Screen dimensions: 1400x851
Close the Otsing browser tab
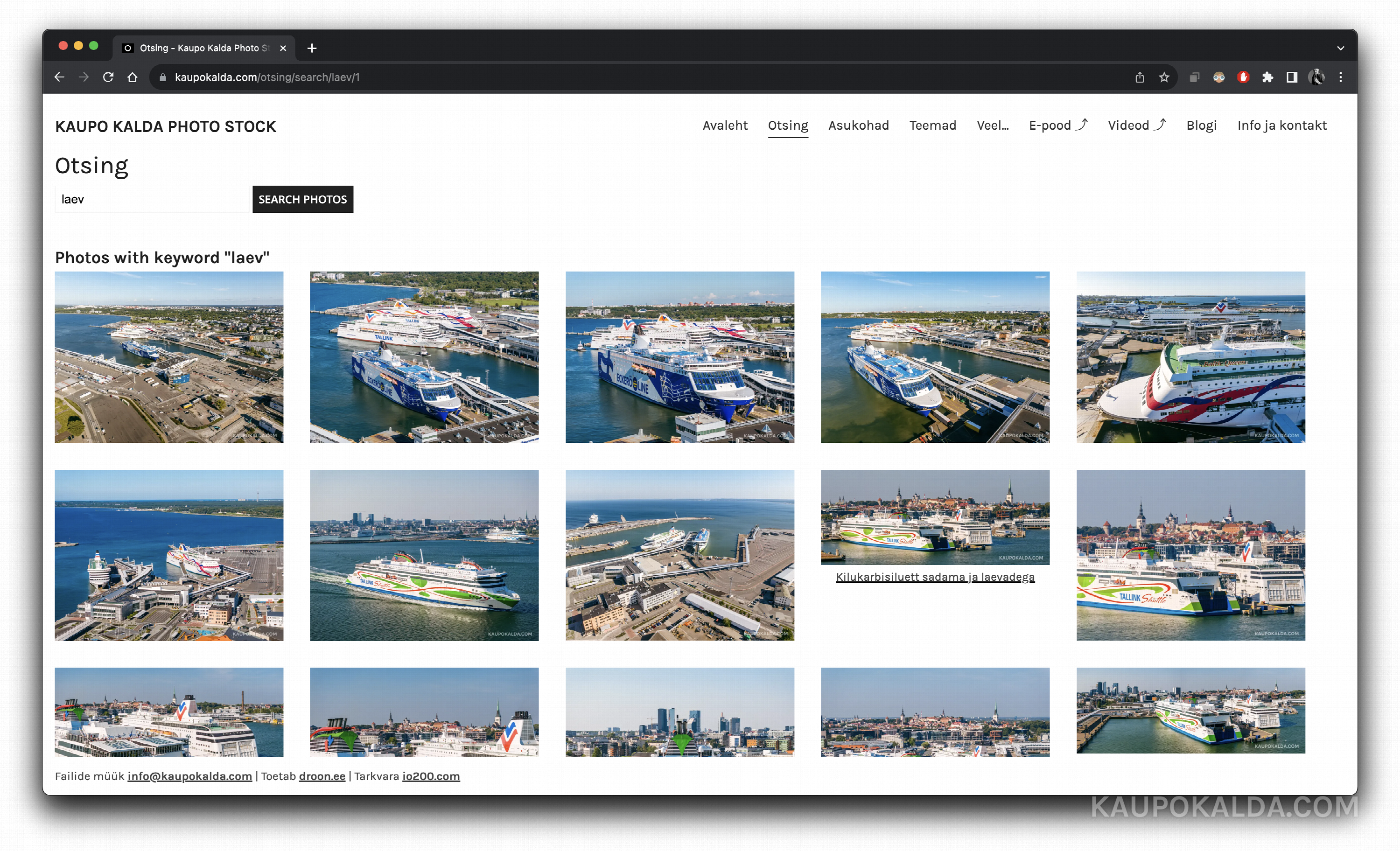(283, 48)
